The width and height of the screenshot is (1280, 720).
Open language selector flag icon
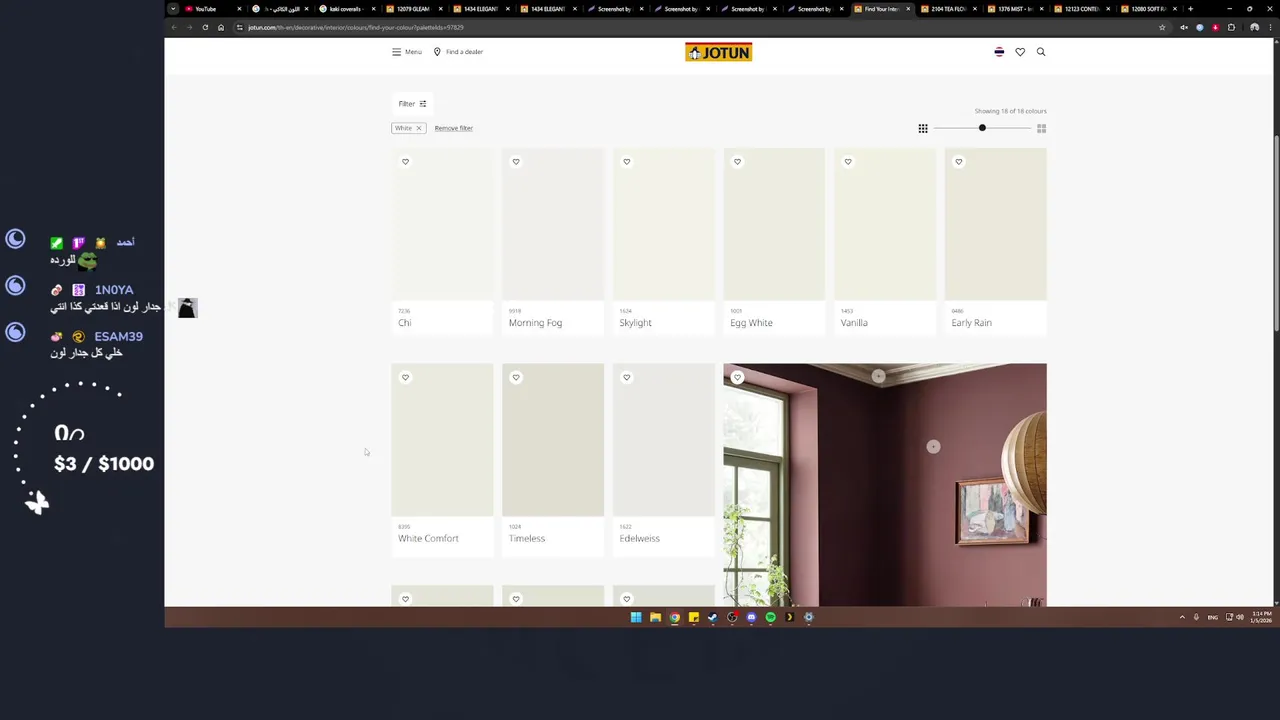(x=999, y=52)
